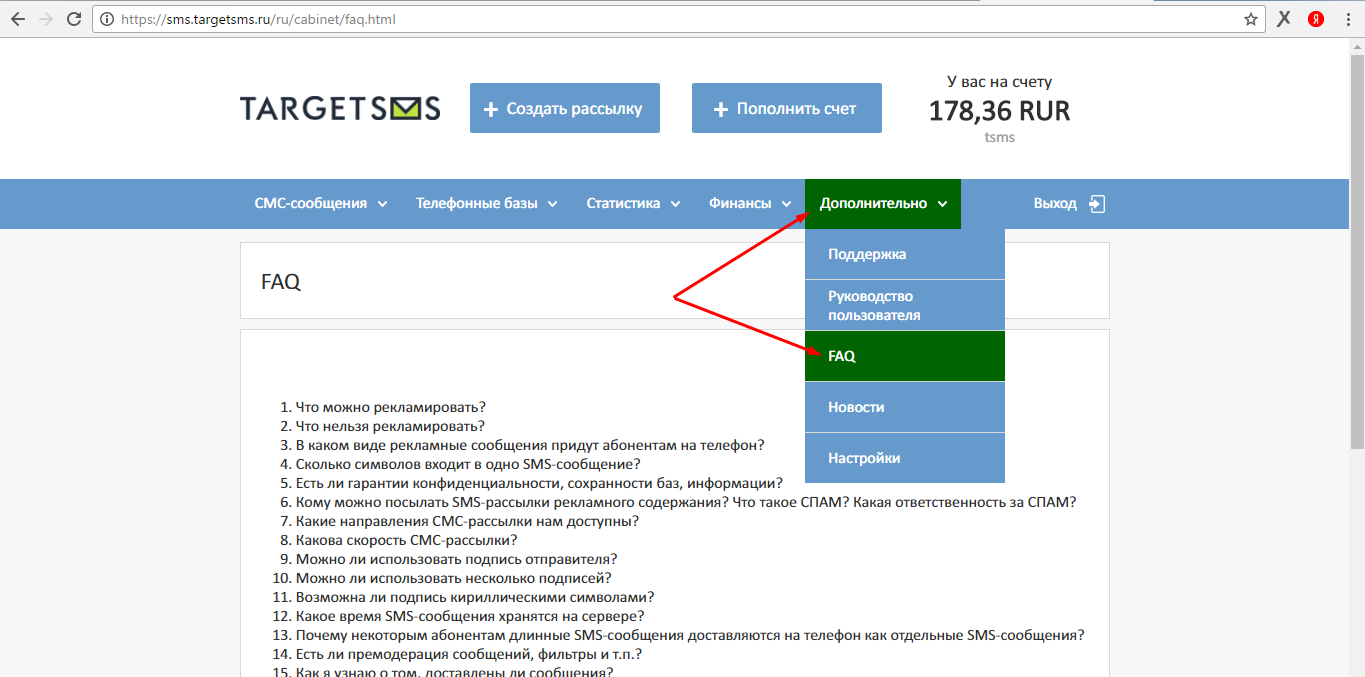The width and height of the screenshot is (1365, 677).
Task: Click question Что нельзя рекламировать?
Action: (390, 426)
